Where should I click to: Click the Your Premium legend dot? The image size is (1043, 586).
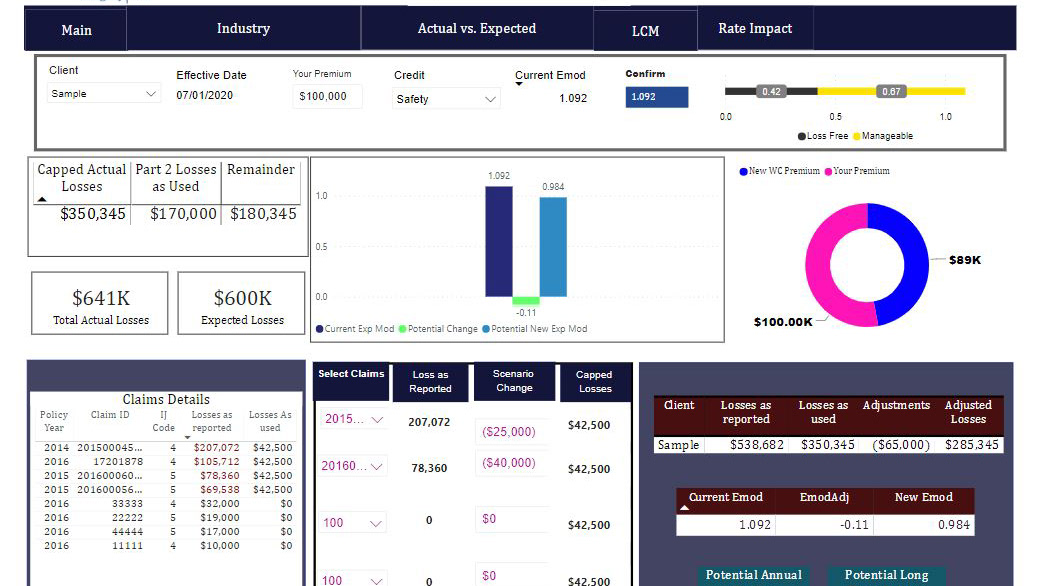coord(828,172)
